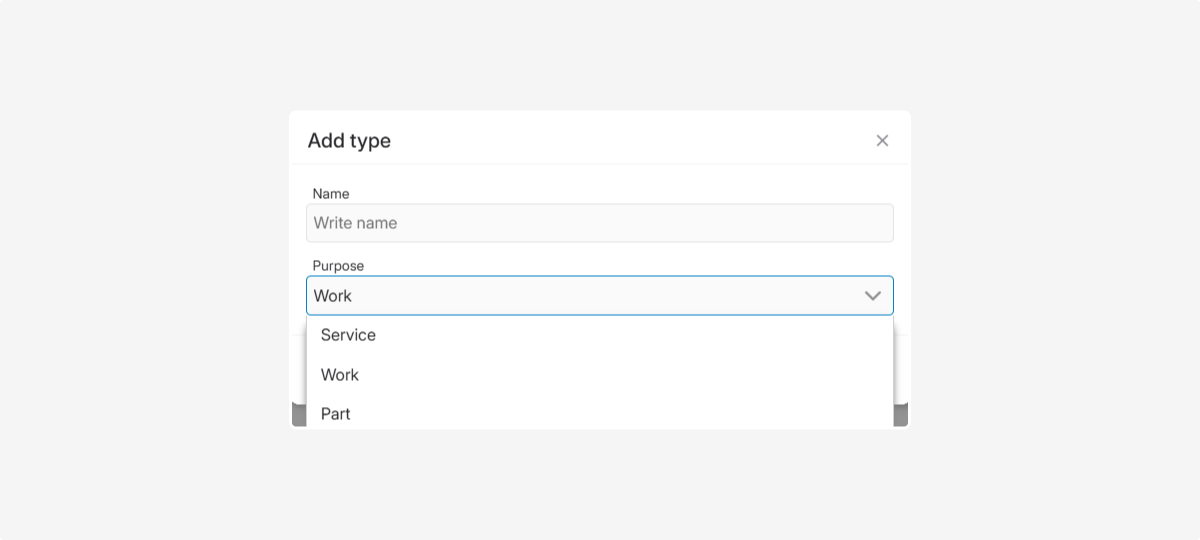Click the Purpose combo box showing Work
The width and height of the screenshot is (1200, 540).
[x=599, y=296]
